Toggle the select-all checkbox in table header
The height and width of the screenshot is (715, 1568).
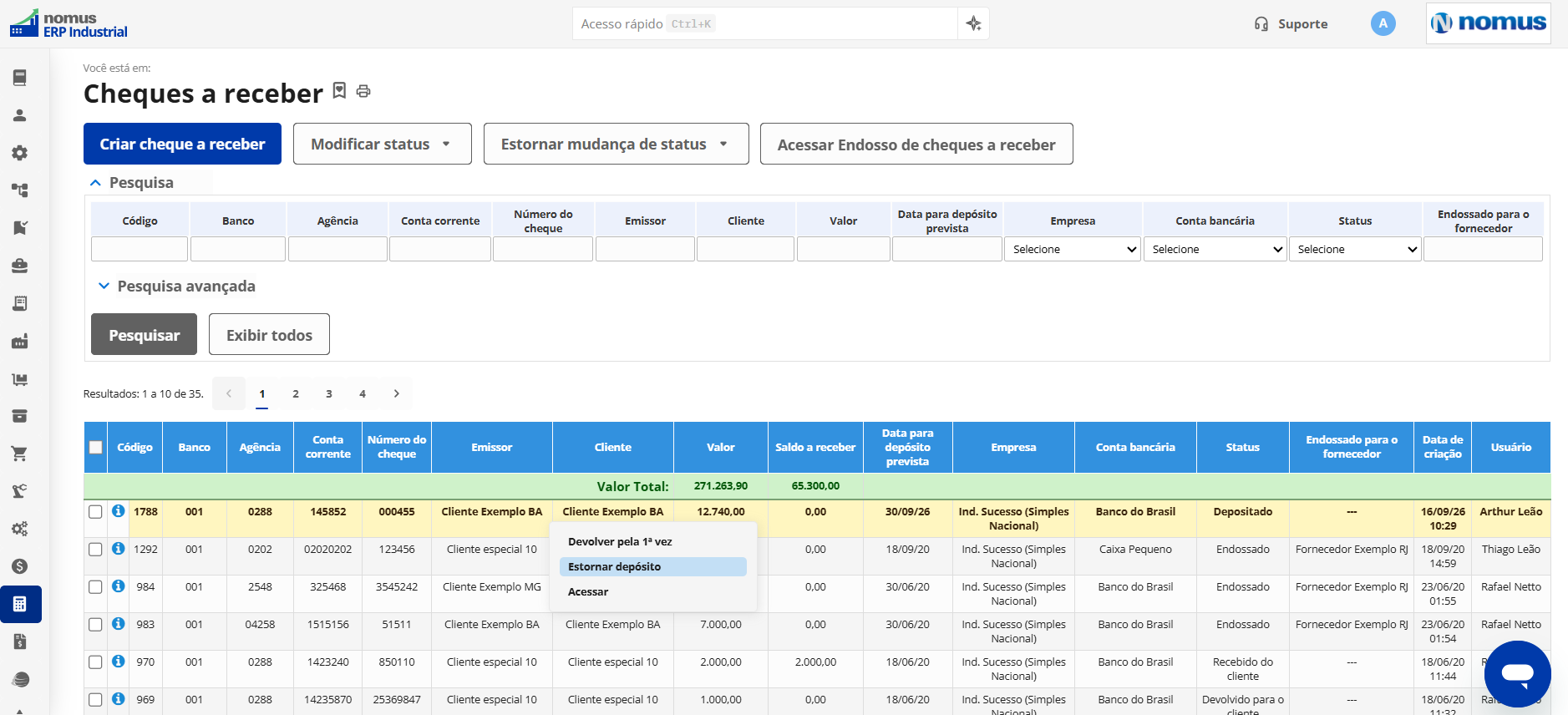[96, 447]
